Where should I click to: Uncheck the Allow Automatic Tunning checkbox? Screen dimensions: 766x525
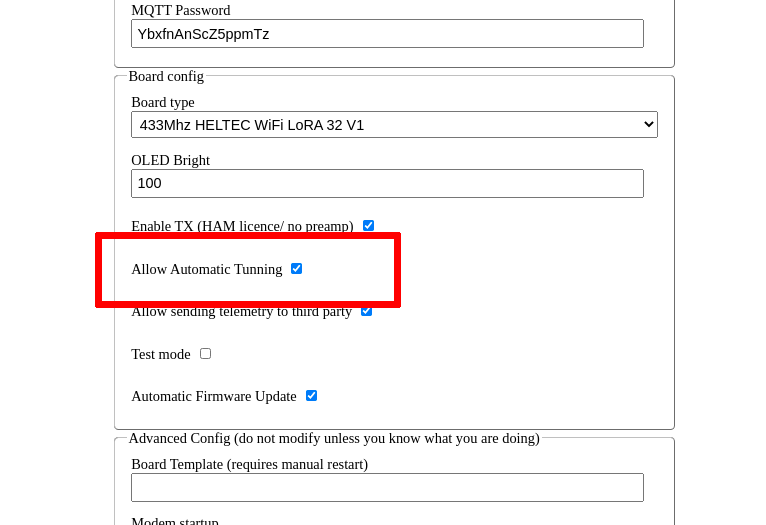[x=297, y=269]
